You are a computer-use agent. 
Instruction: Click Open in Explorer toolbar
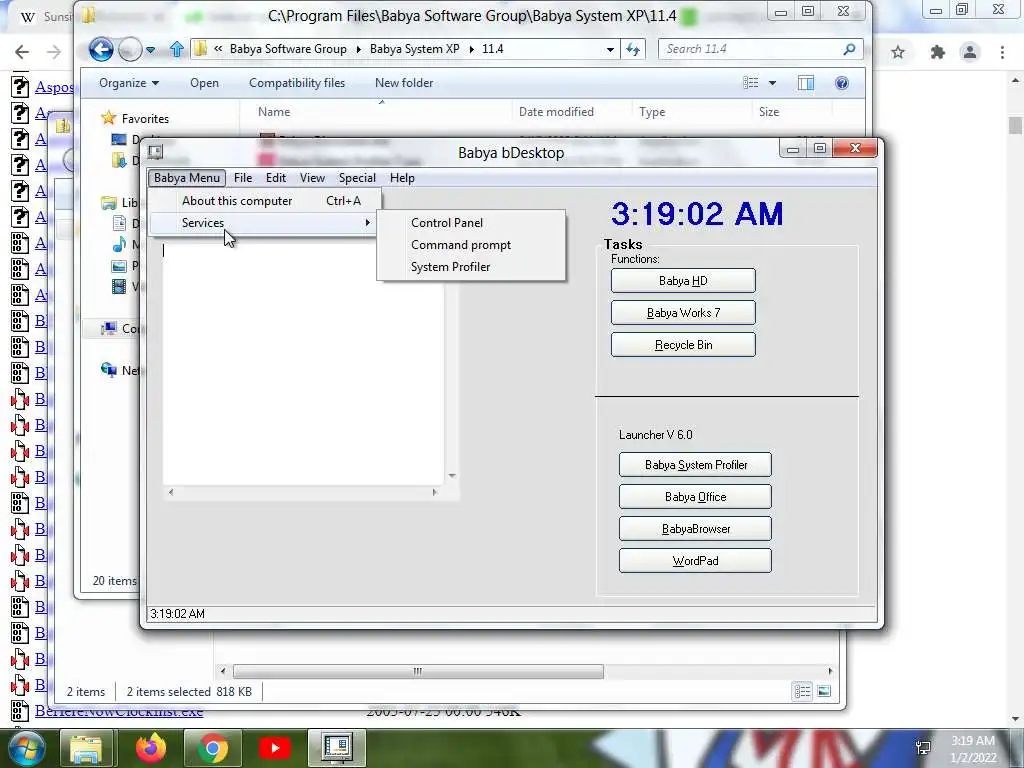(x=204, y=83)
